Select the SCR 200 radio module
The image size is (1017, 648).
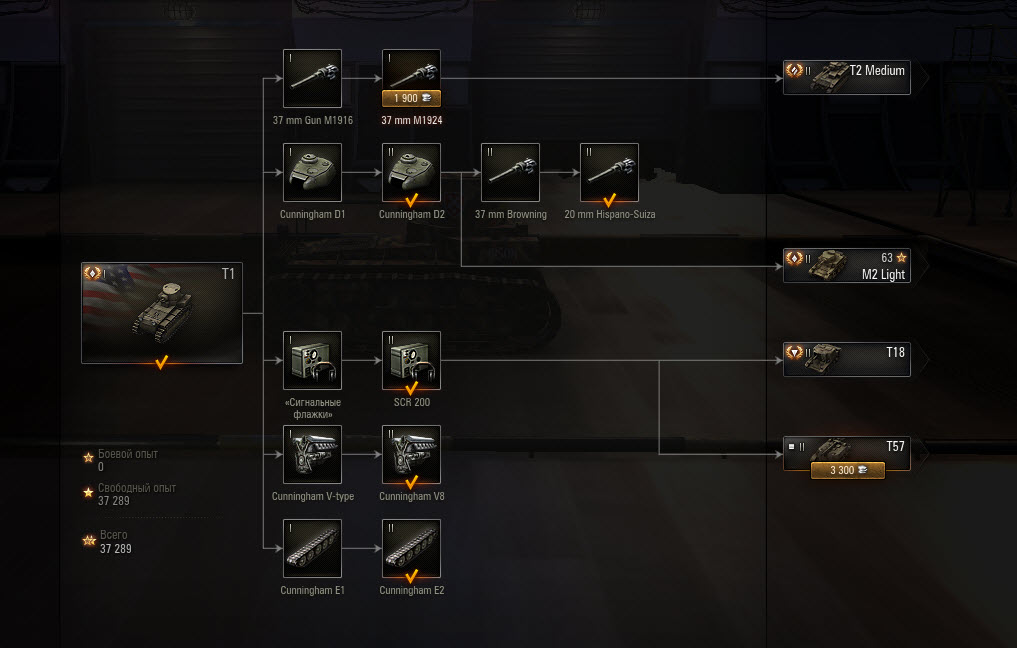(411, 361)
